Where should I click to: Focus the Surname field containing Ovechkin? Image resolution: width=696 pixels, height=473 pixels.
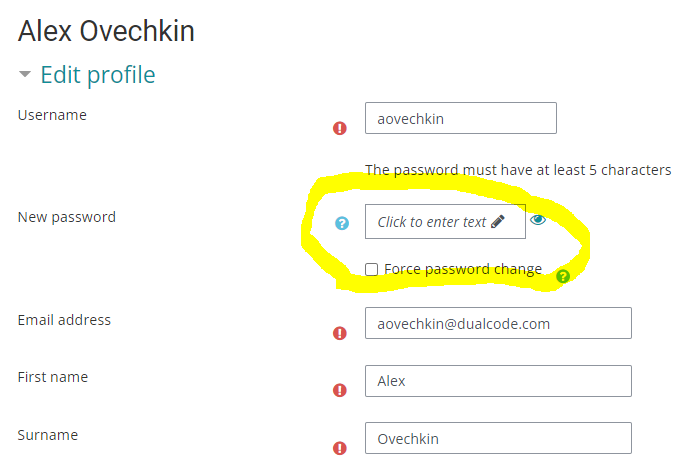click(x=498, y=439)
